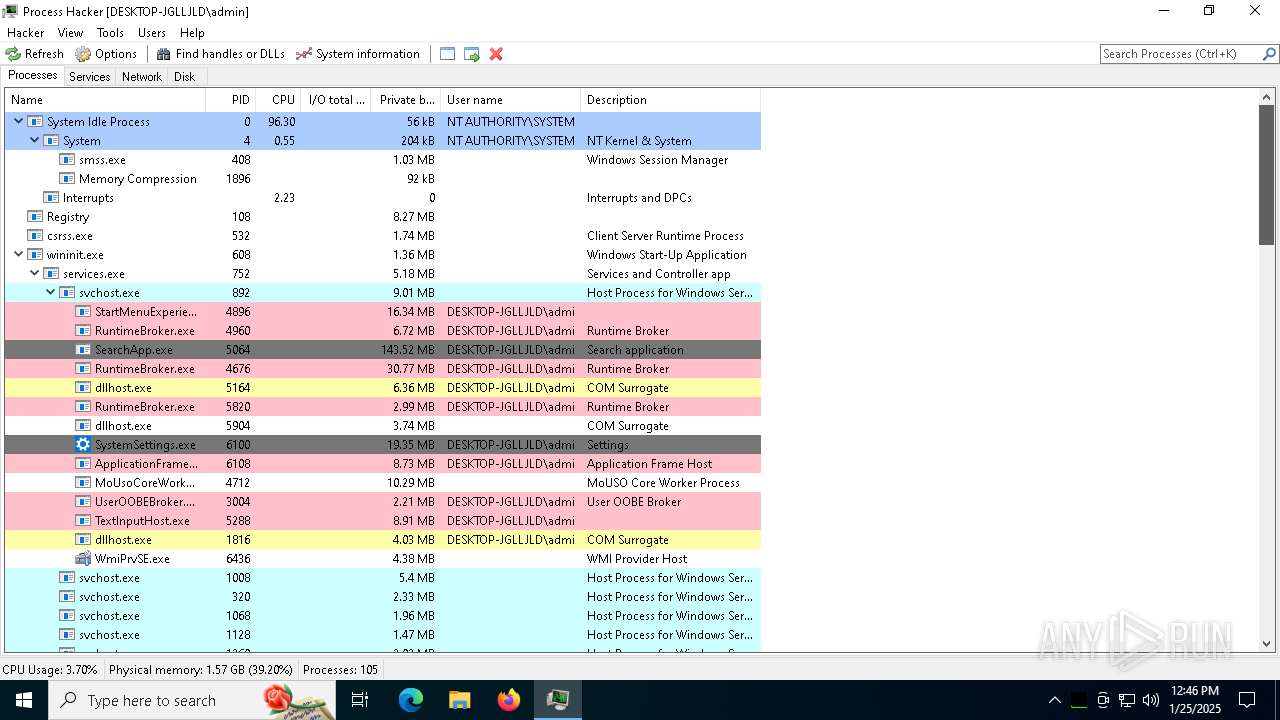Open File Explorer from the taskbar
Image resolution: width=1280 pixels, height=720 pixels.
pos(460,700)
